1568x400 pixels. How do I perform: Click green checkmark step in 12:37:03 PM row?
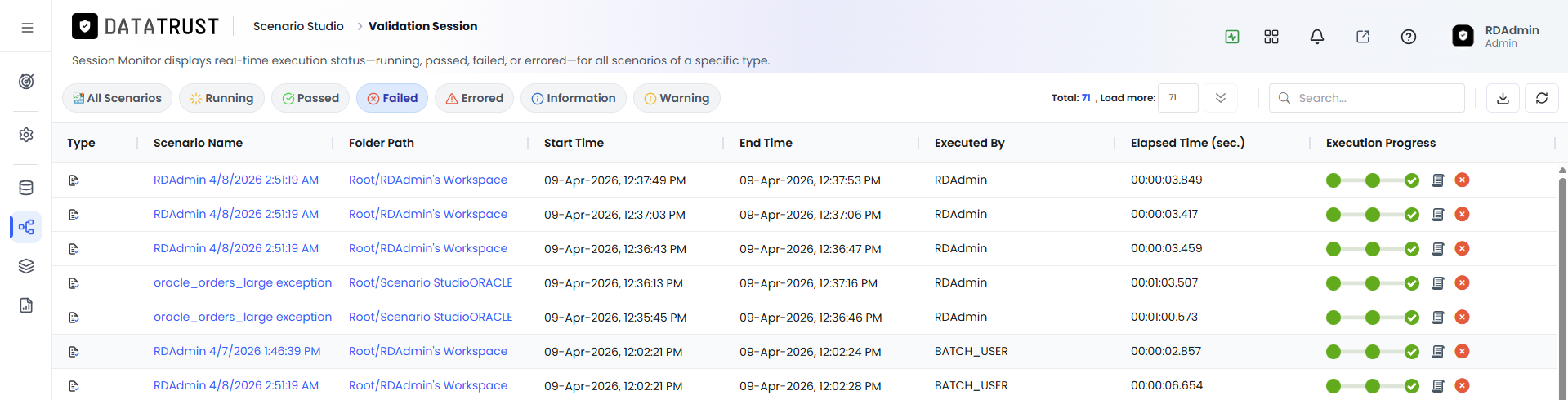1412,215
